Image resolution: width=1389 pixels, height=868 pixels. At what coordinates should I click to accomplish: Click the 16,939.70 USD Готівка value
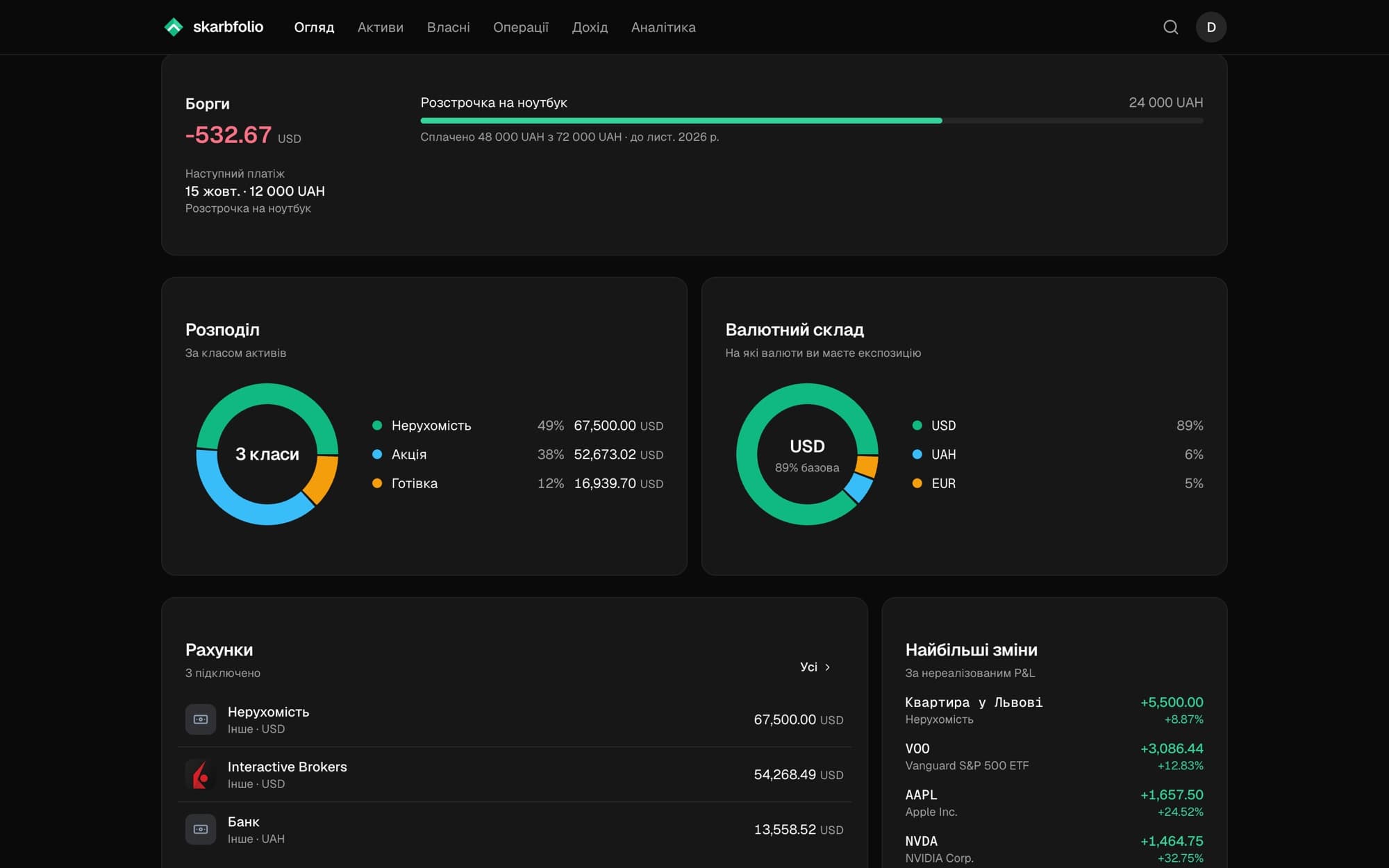coord(618,483)
